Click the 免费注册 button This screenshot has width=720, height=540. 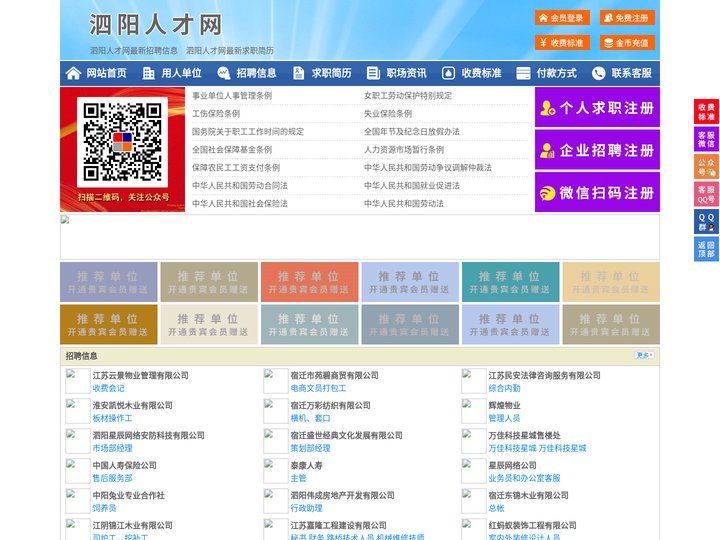click(627, 18)
